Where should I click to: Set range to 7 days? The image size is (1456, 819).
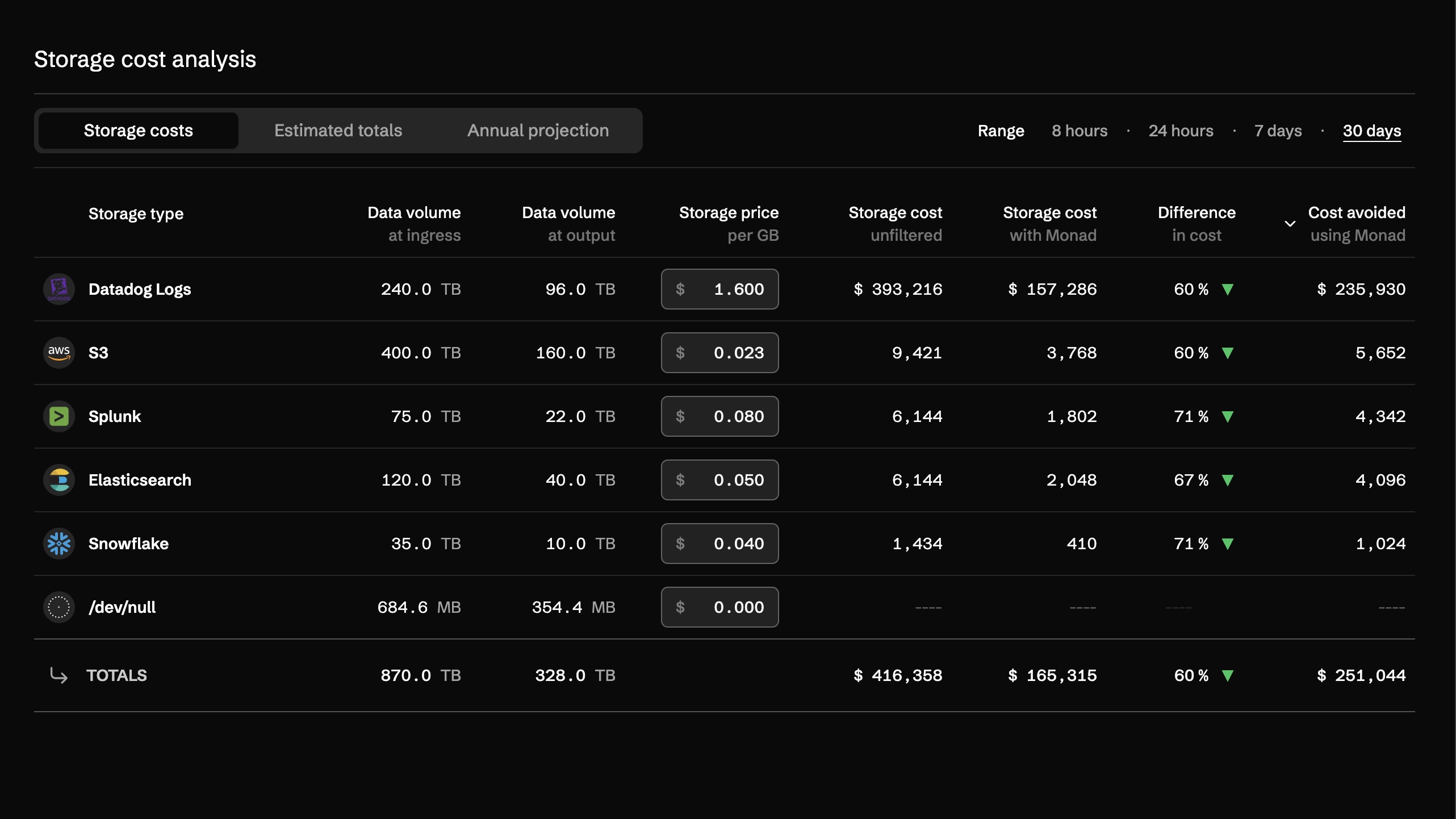(x=1278, y=131)
